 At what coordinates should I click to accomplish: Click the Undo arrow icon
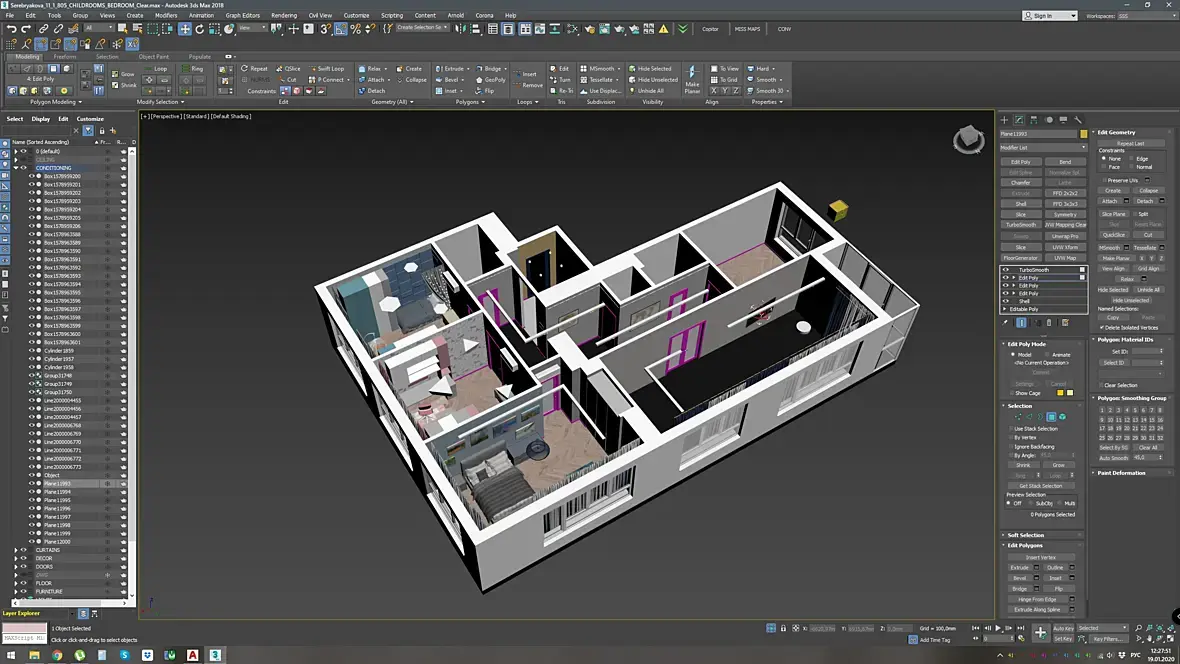tap(11, 29)
